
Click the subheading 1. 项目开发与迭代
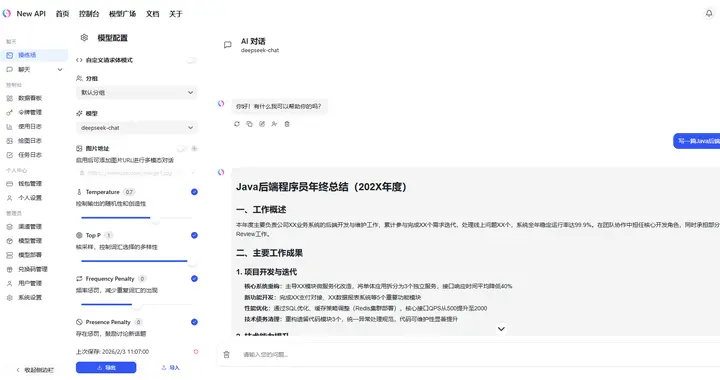(x=266, y=272)
